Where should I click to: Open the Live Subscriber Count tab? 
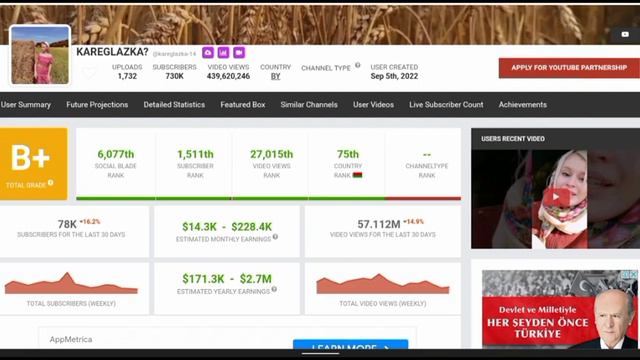pos(446,105)
